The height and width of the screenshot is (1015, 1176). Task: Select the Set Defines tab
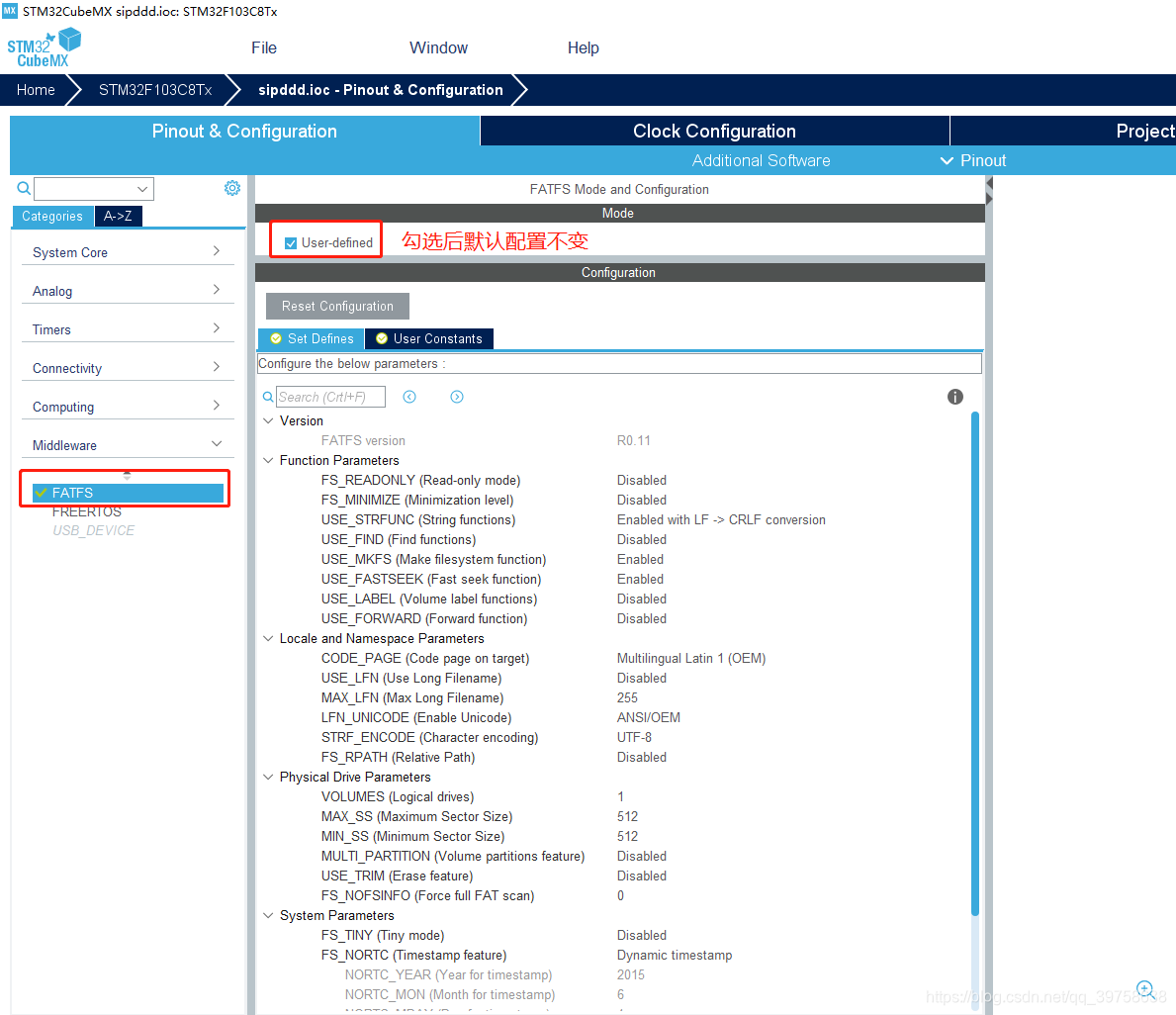pyautogui.click(x=312, y=339)
